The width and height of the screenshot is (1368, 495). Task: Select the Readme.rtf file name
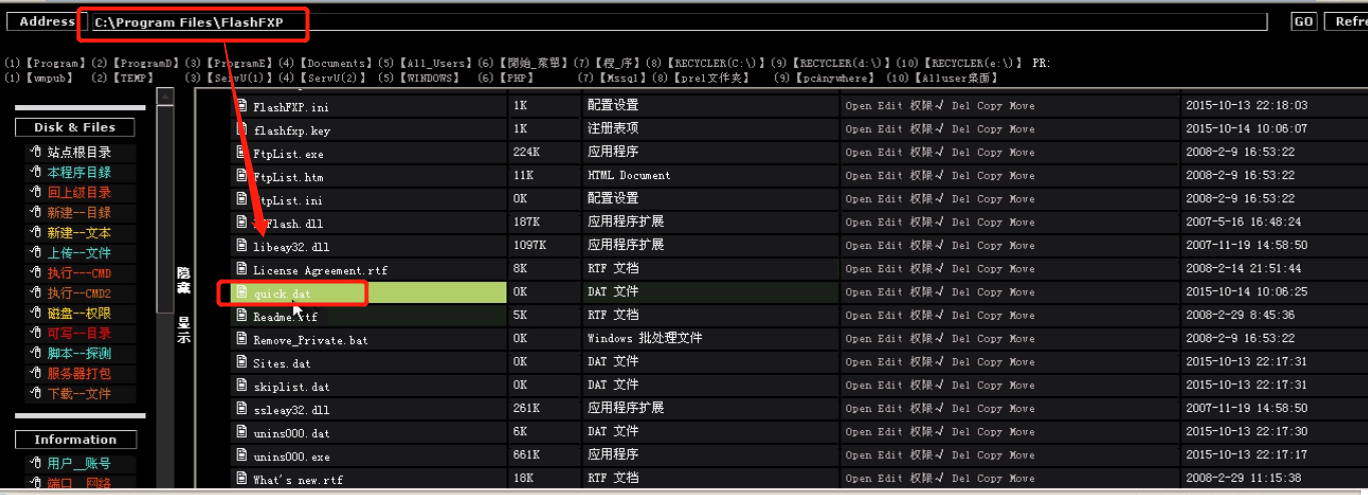(285, 316)
